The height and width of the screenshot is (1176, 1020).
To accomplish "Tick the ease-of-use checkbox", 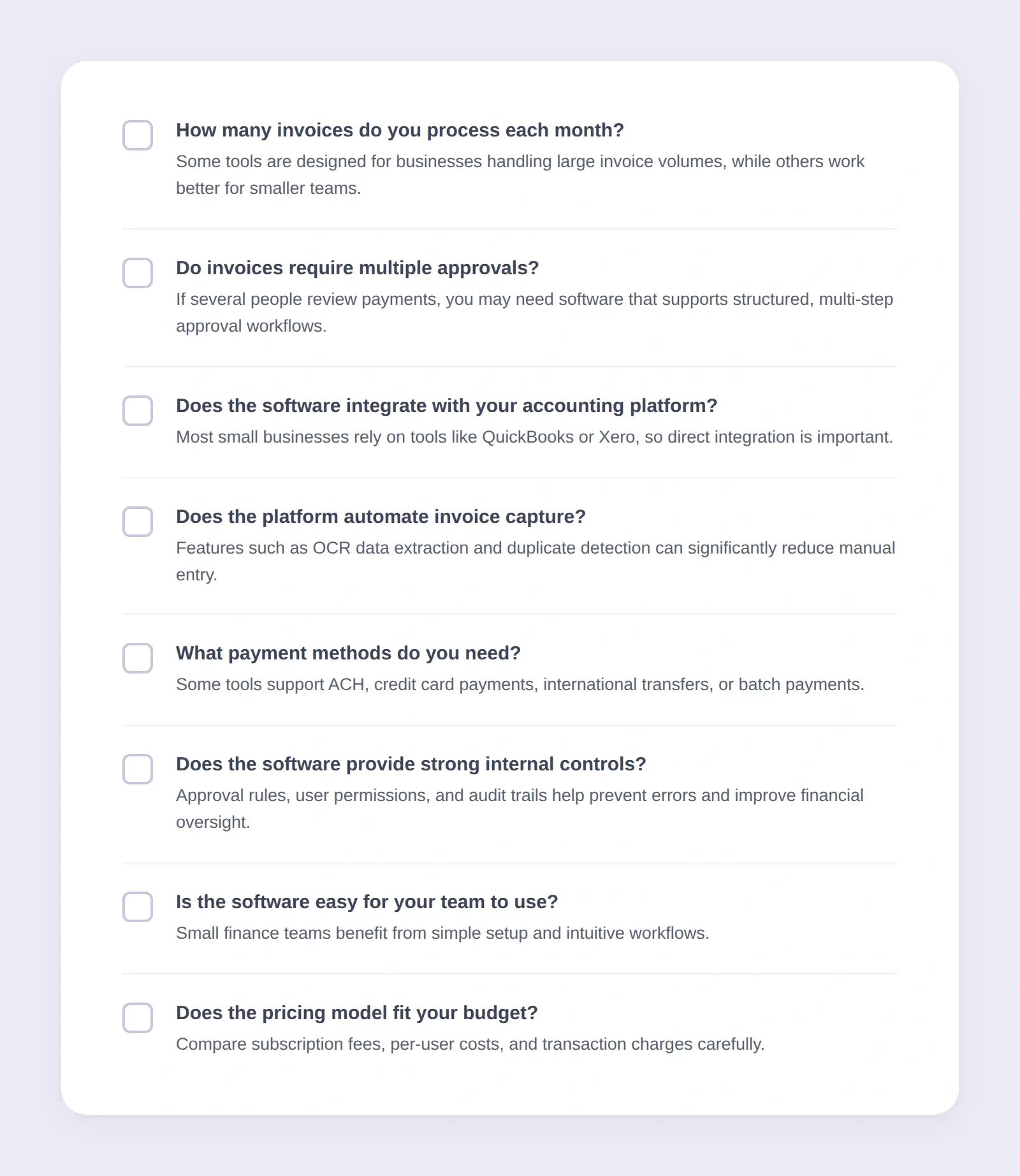I will tap(137, 907).
